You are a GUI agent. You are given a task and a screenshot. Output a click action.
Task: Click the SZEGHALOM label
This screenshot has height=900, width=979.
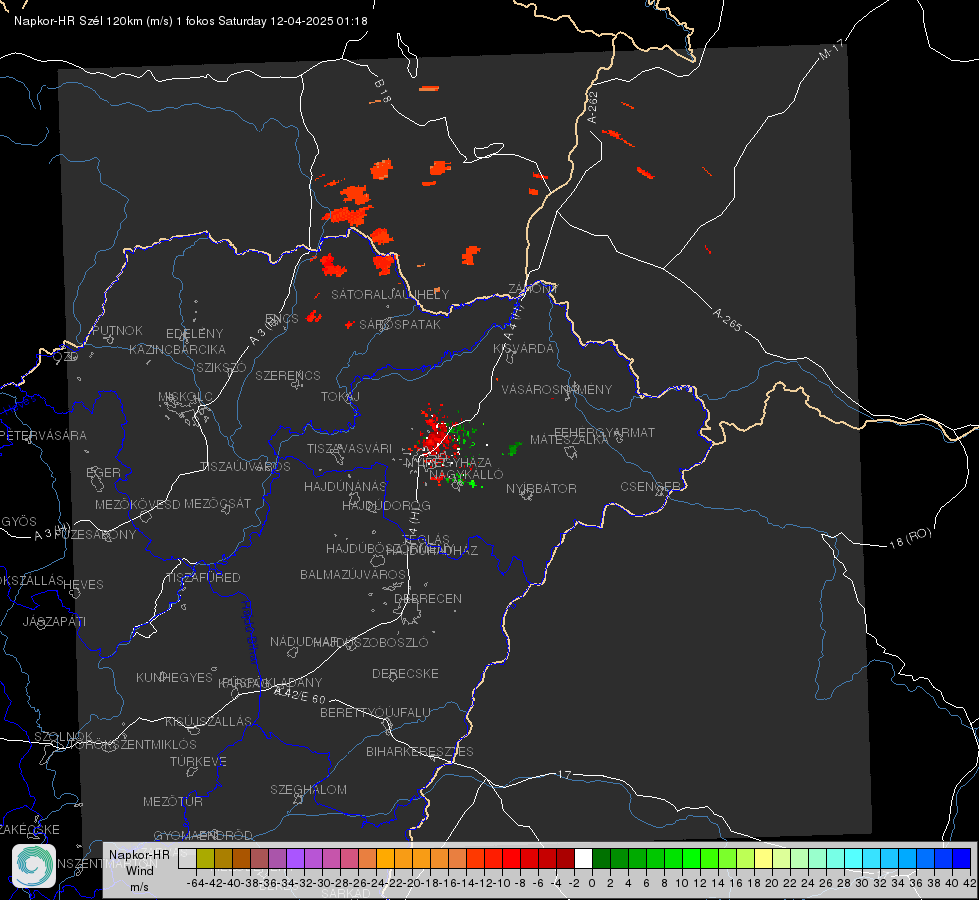[x=308, y=789]
